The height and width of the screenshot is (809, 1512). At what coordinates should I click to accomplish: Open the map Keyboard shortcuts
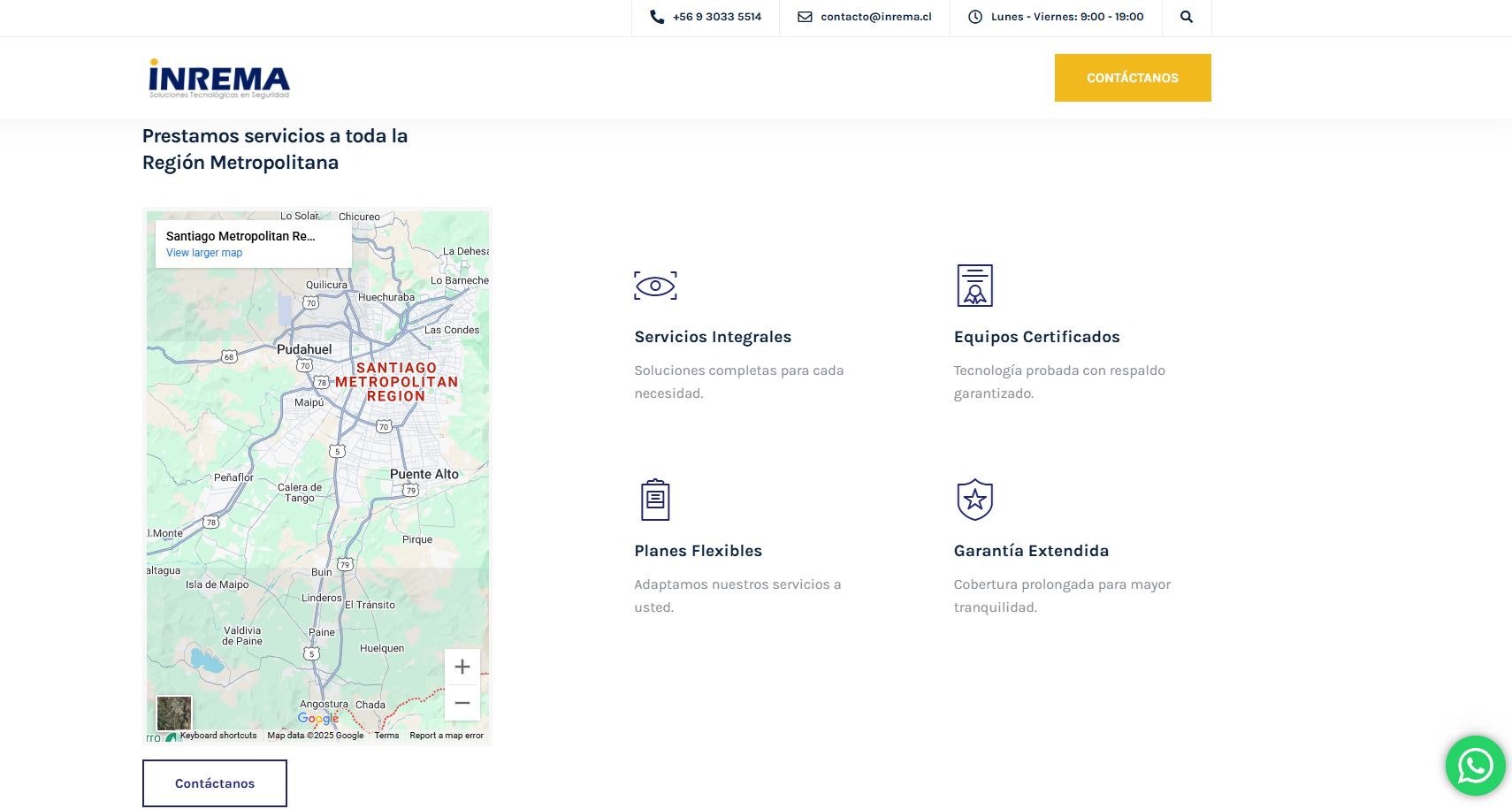218,736
